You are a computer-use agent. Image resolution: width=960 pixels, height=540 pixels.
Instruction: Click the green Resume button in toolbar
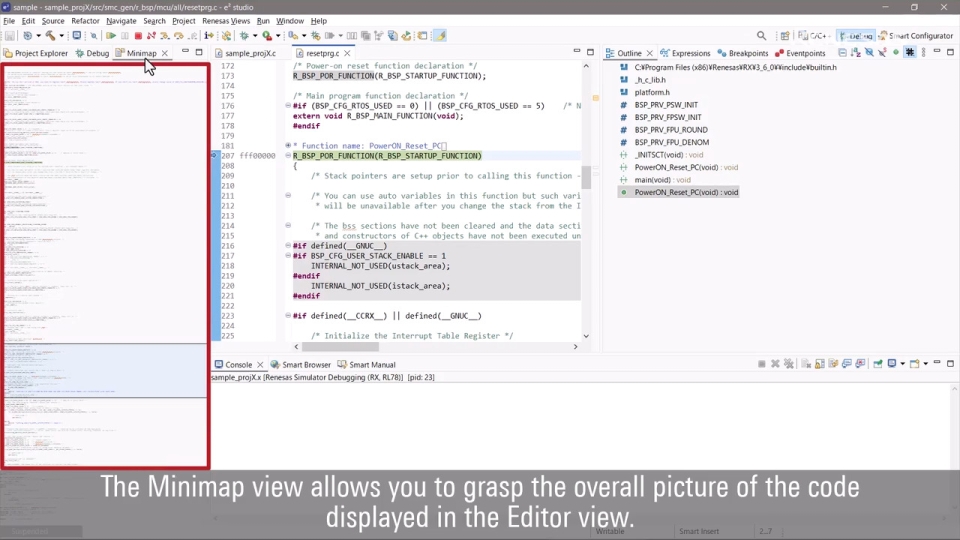click(x=111, y=36)
